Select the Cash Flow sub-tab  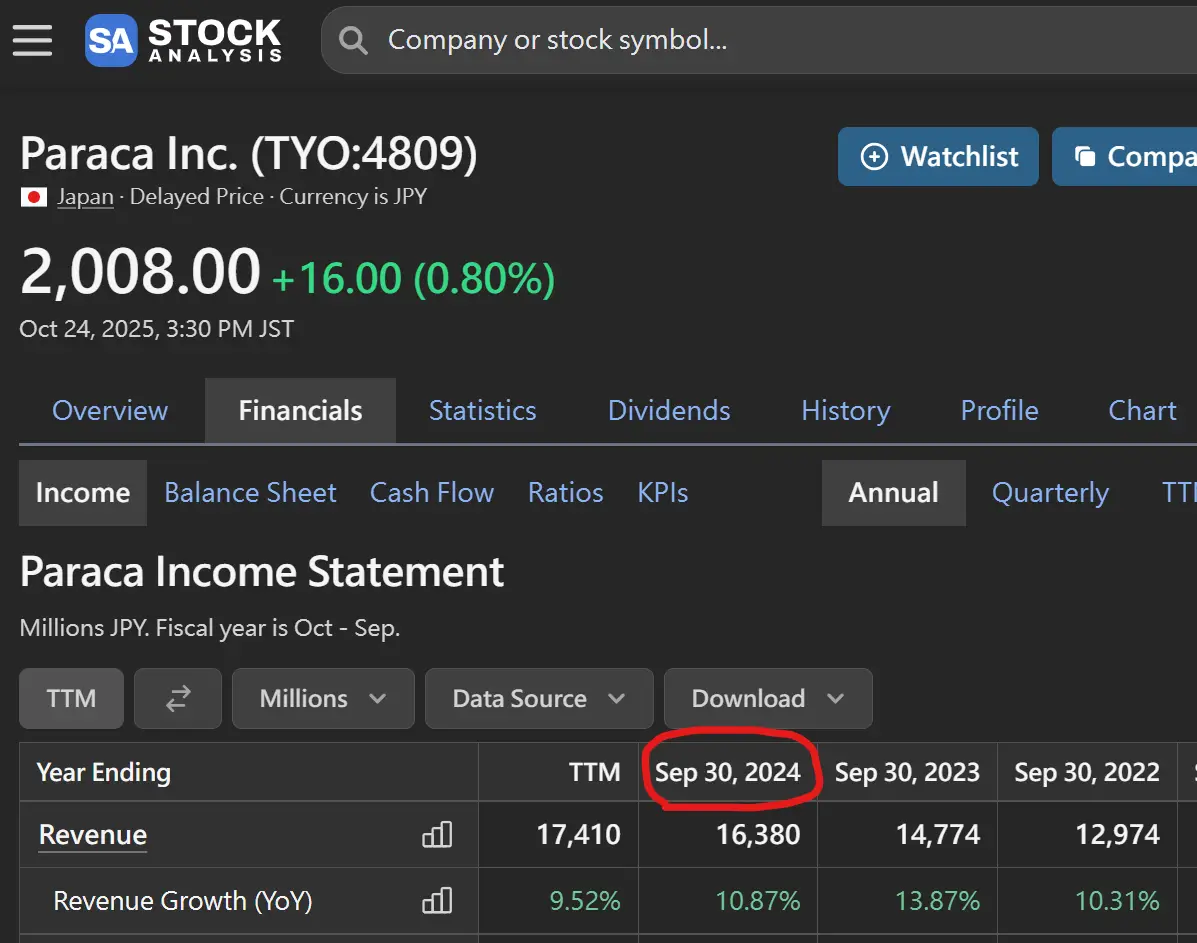(432, 493)
